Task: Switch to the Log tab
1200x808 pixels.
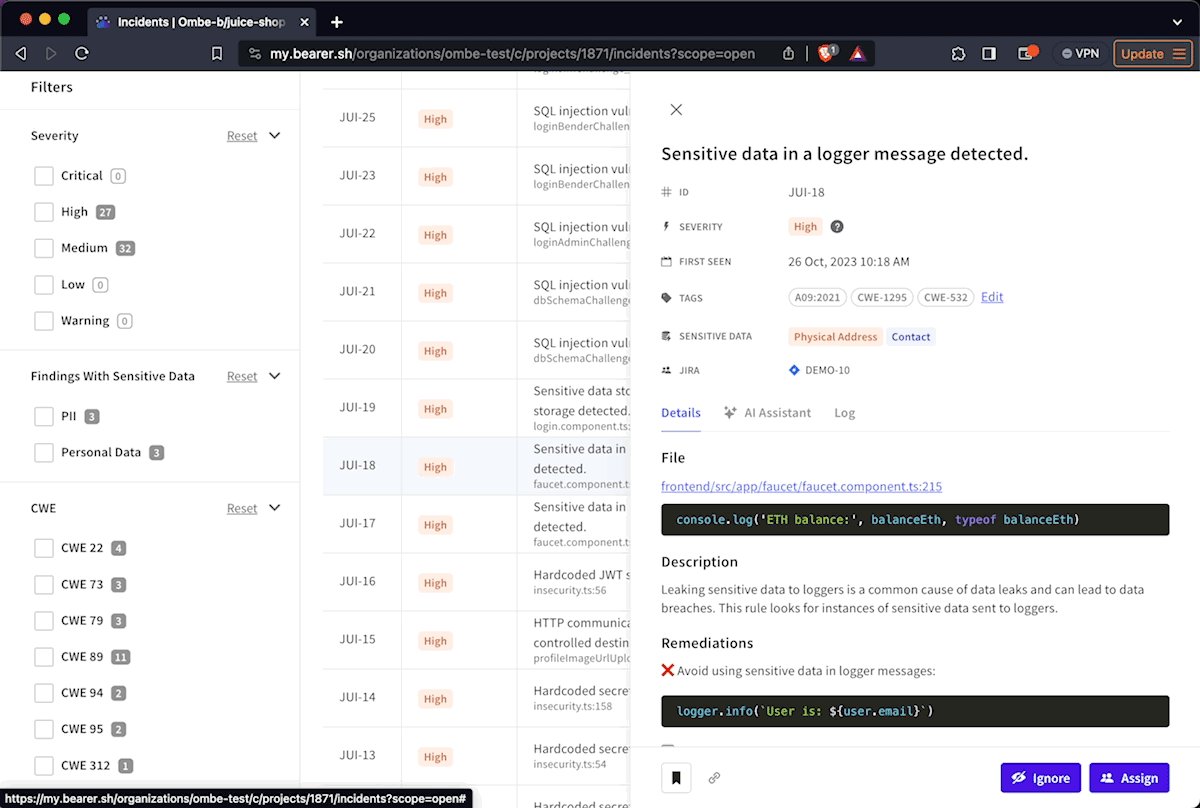Action: point(845,413)
